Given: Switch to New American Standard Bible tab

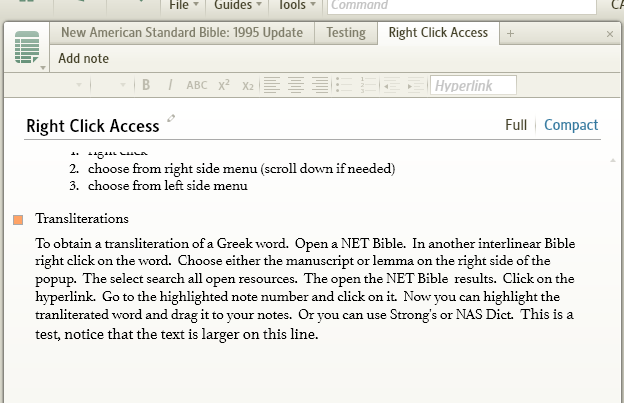Looking at the screenshot, I should [182, 33].
